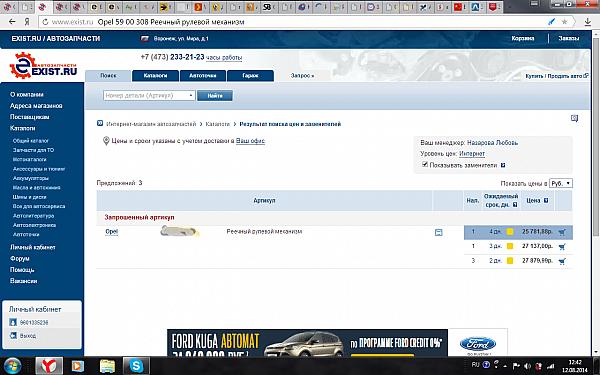Open the Skype taskbar icon
The height and width of the screenshot is (375, 600).
[x=136, y=365]
